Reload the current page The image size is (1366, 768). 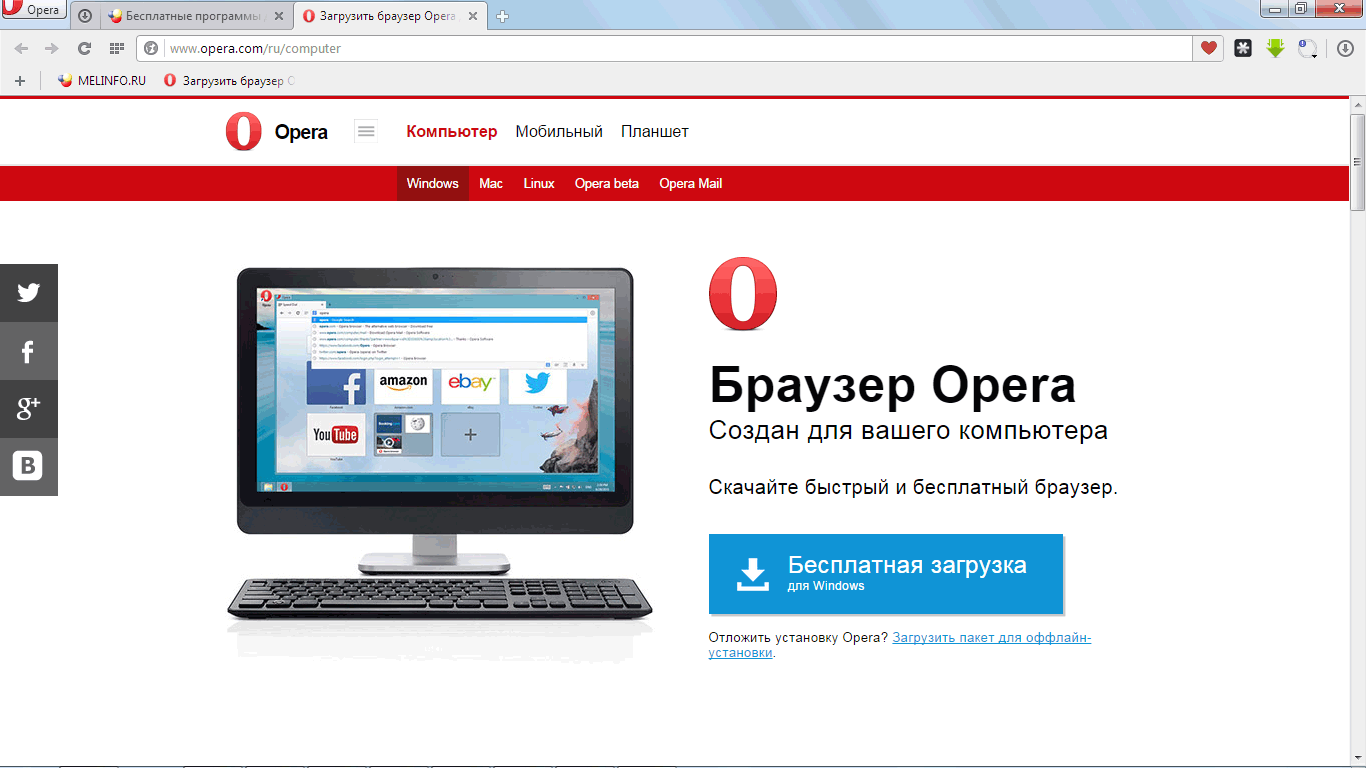(x=84, y=48)
